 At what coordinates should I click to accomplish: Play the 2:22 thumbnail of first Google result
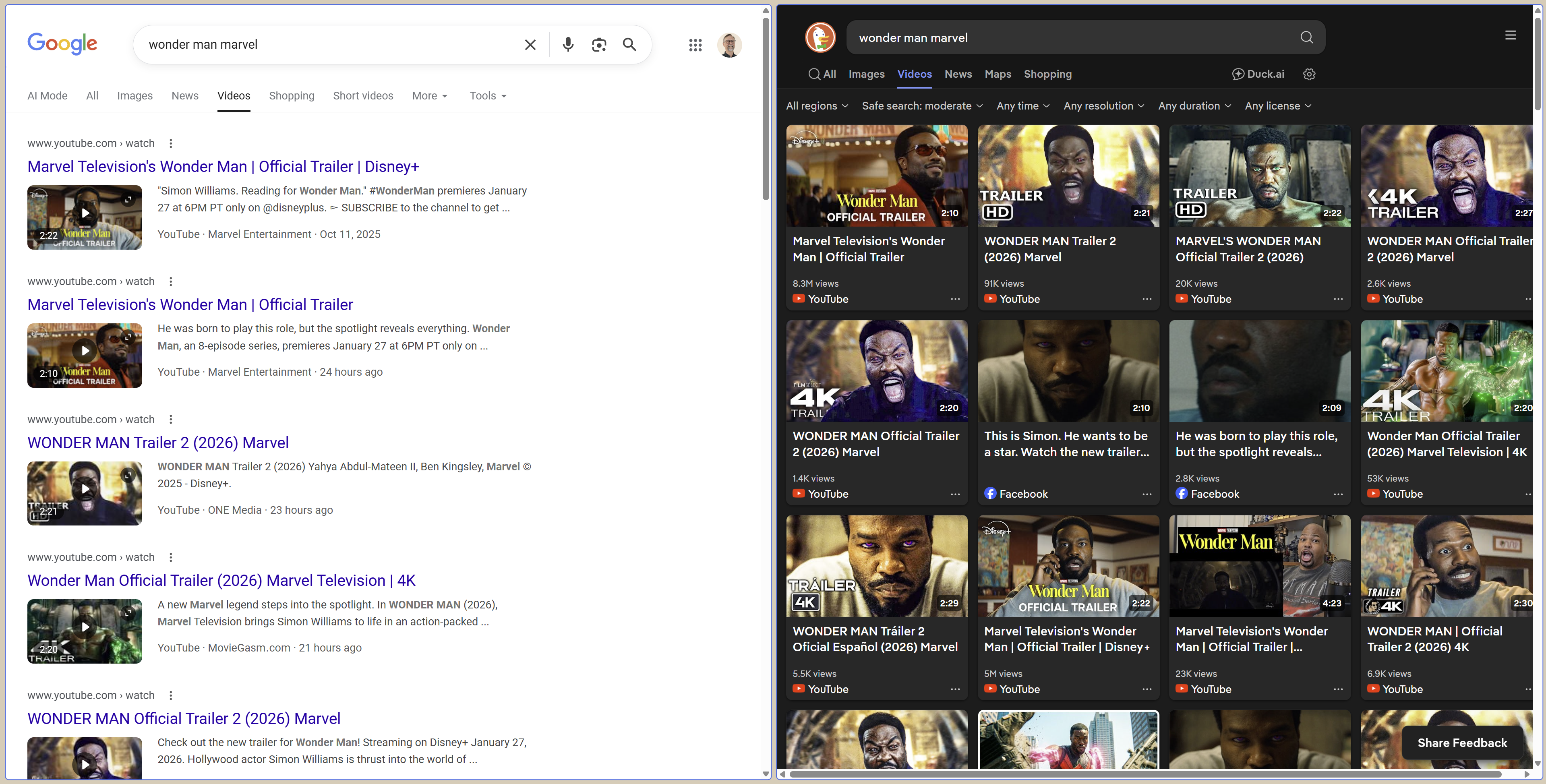[85, 217]
